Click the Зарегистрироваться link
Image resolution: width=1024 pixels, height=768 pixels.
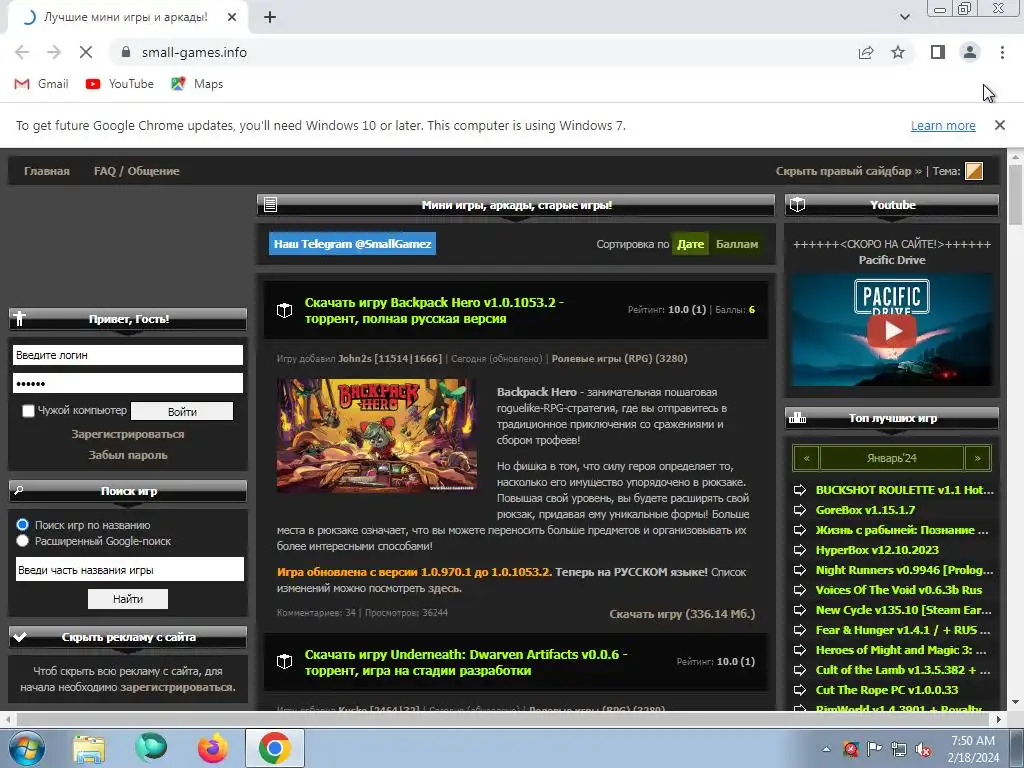click(128, 434)
